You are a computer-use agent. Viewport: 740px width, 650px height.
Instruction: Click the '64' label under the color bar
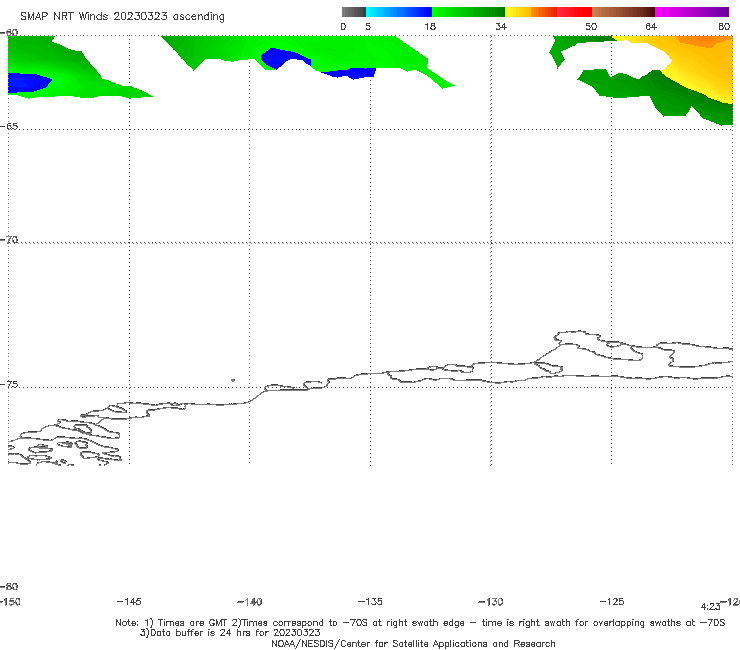(x=651, y=26)
